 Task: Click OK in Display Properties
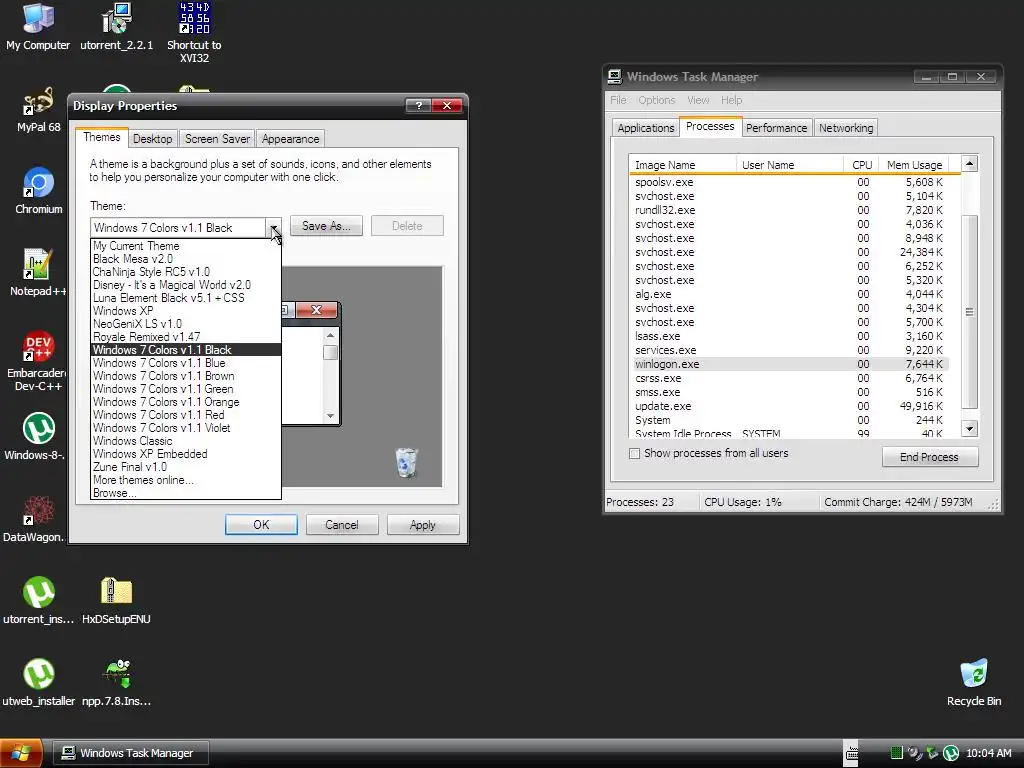[x=261, y=524]
